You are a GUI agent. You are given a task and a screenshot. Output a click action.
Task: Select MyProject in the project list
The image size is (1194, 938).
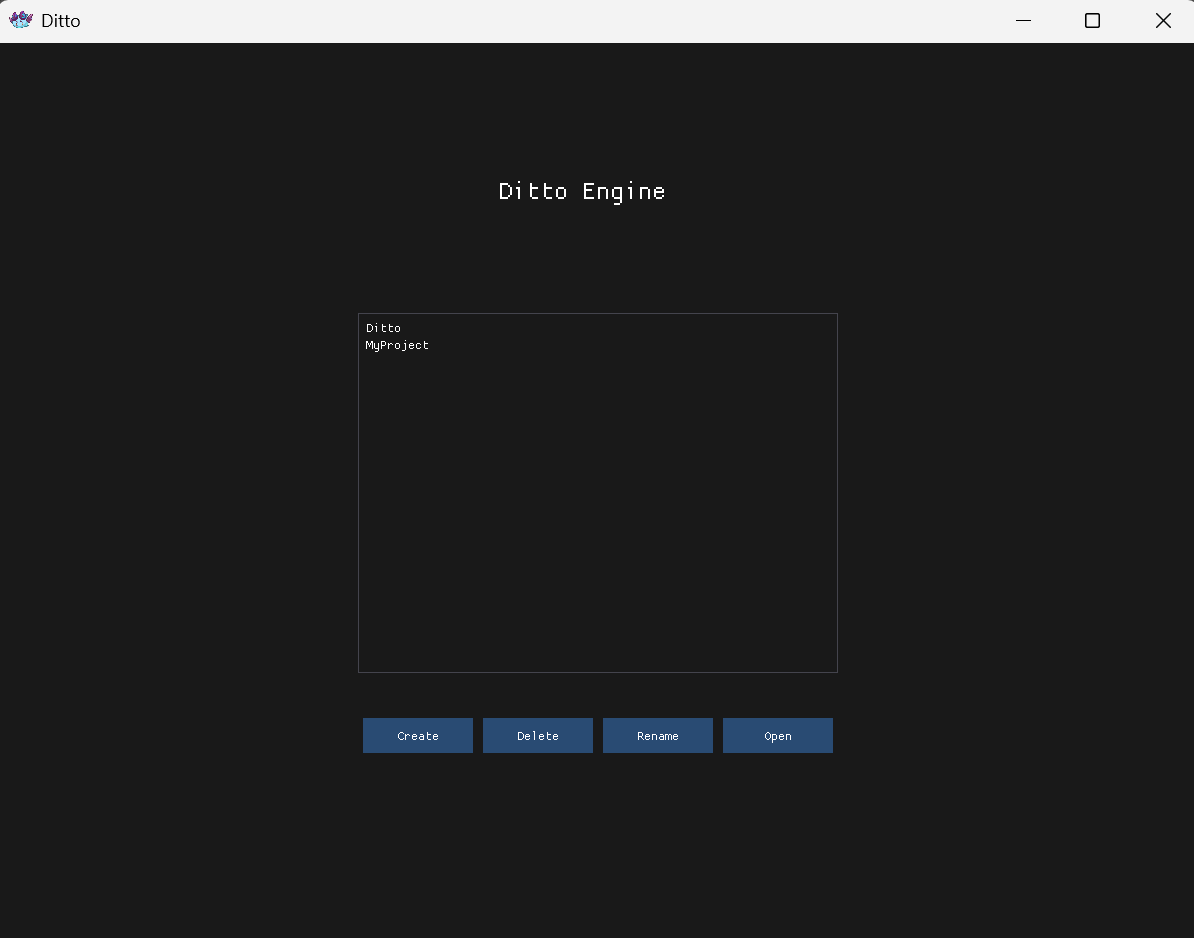click(397, 346)
